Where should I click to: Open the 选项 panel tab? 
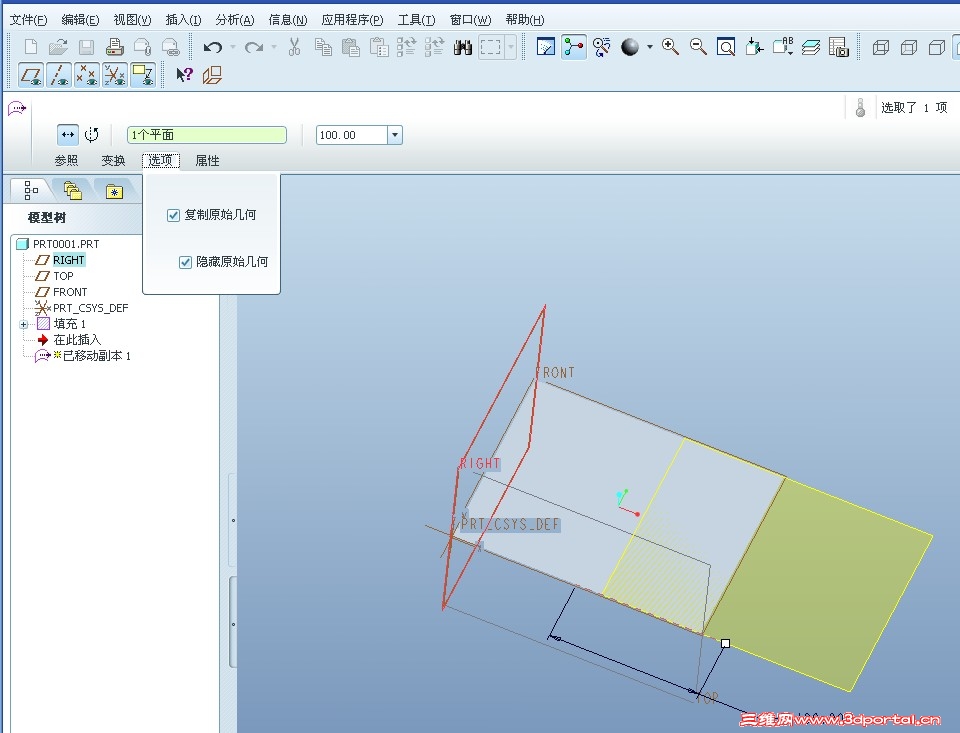[x=160, y=160]
